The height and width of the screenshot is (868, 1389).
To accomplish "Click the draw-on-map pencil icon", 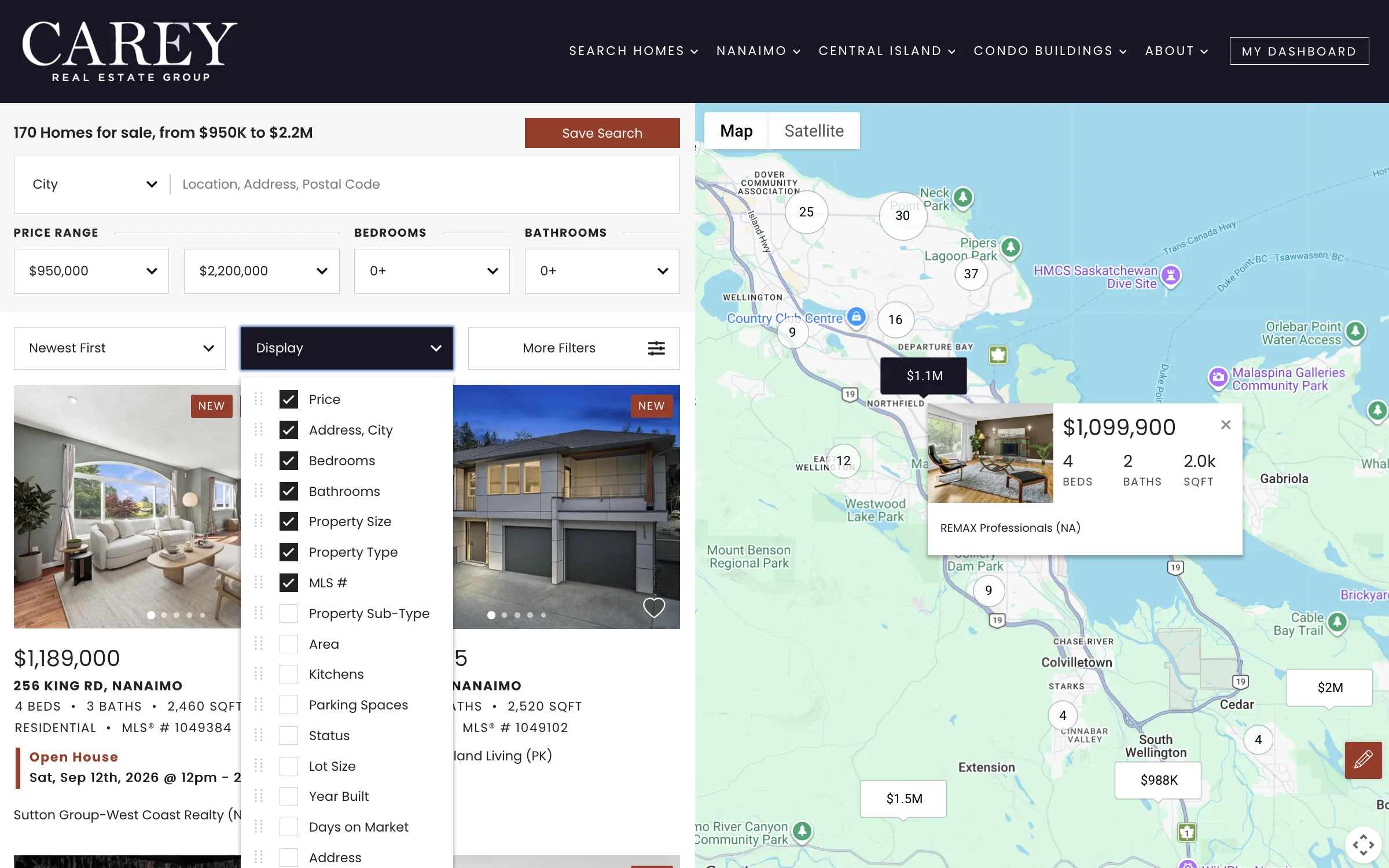I will click(x=1363, y=759).
